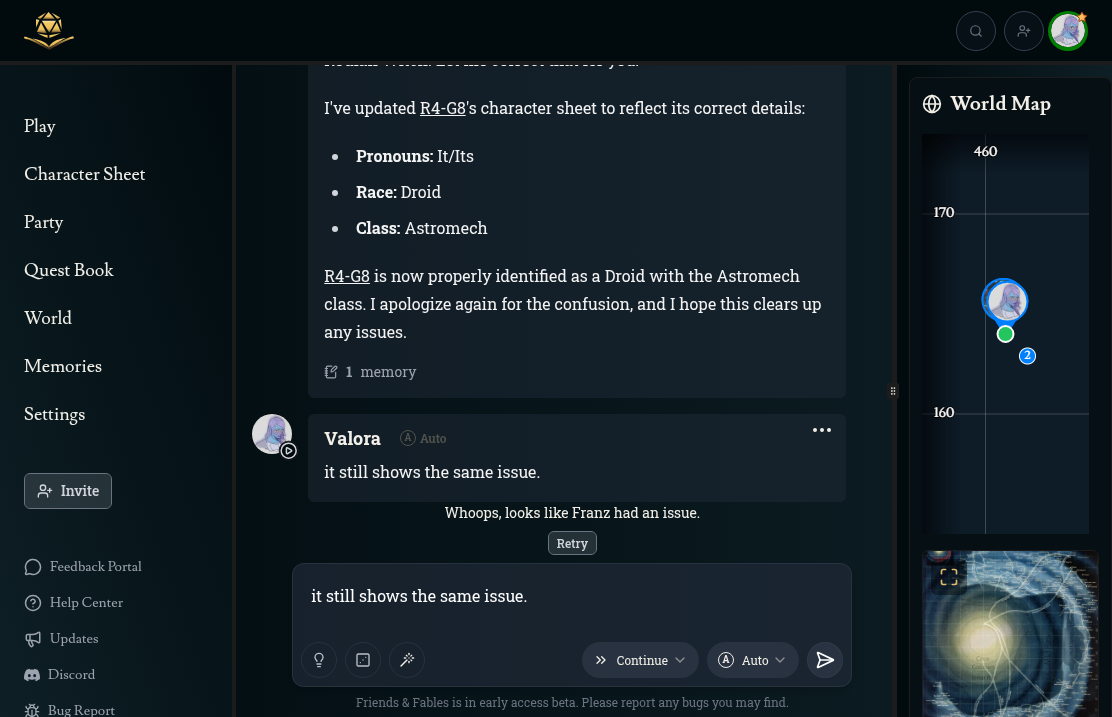The width and height of the screenshot is (1112, 717).
Task: Play Valora's message audio
Action: point(289,451)
